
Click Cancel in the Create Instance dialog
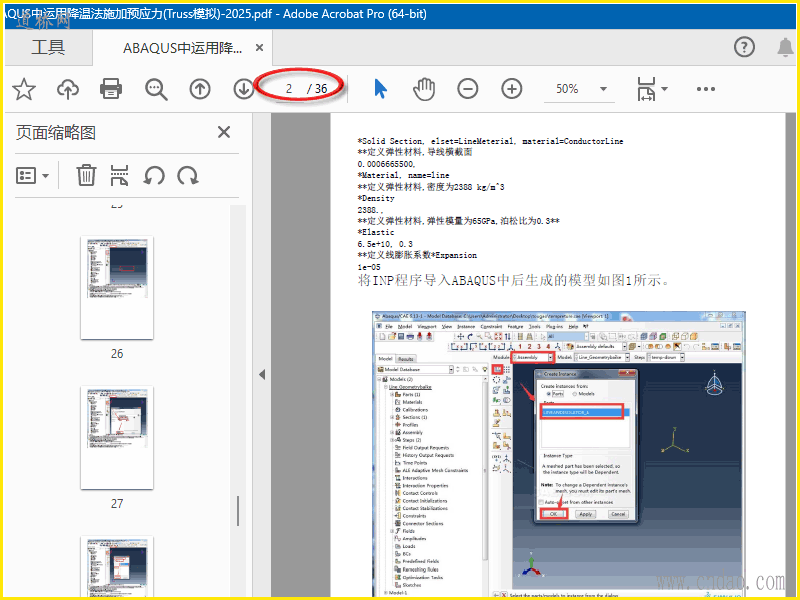618,514
